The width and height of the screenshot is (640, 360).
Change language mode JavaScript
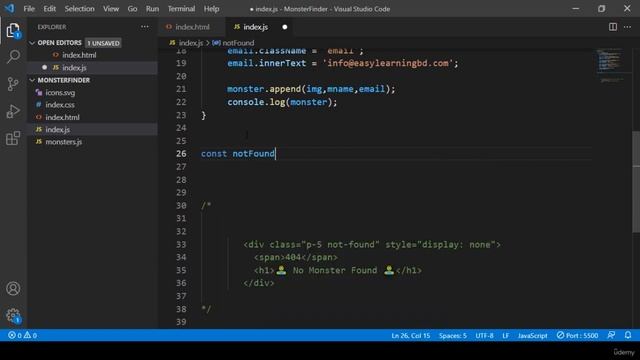(x=533, y=336)
